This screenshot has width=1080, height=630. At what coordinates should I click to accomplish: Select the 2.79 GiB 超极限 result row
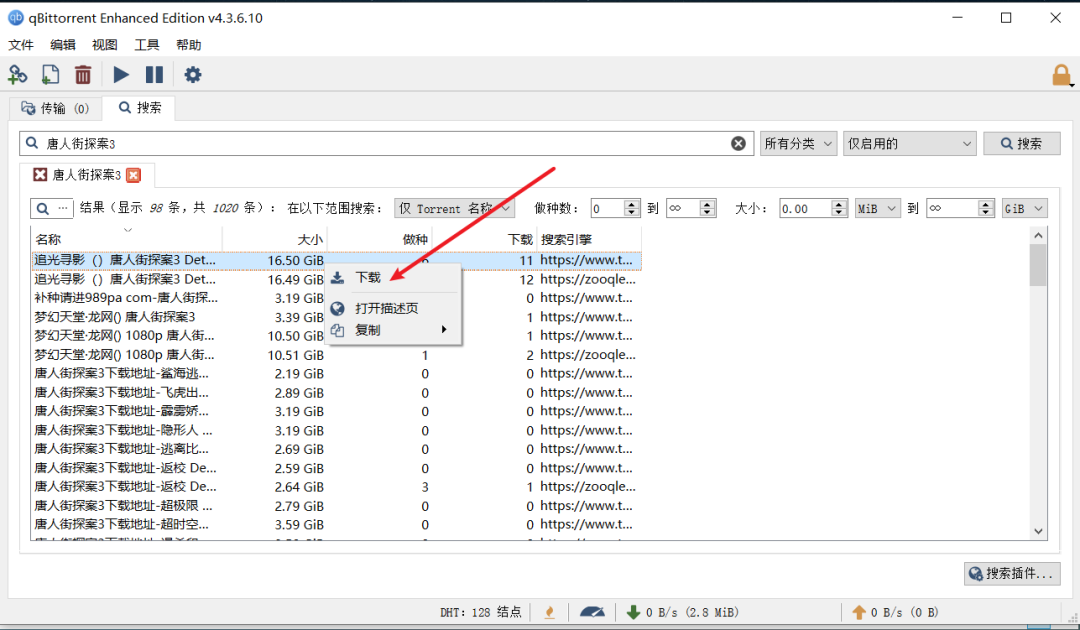(336, 506)
